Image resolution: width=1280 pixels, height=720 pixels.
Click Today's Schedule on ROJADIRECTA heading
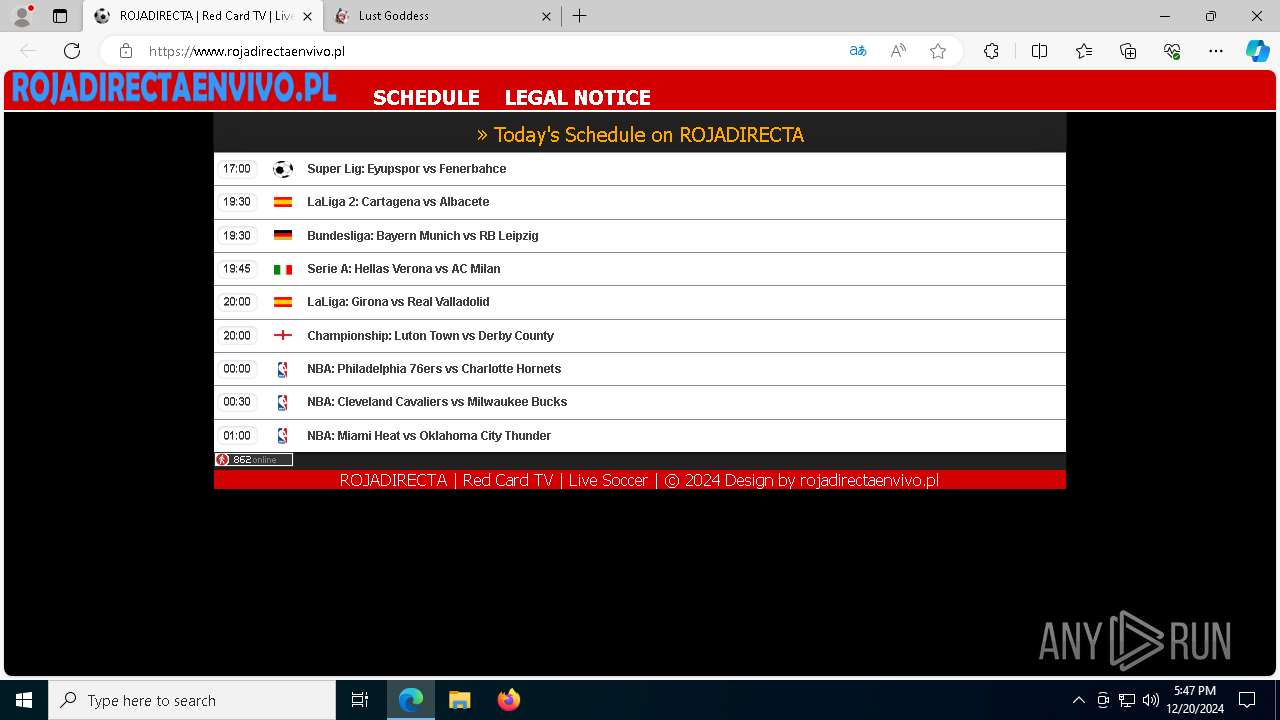640,135
